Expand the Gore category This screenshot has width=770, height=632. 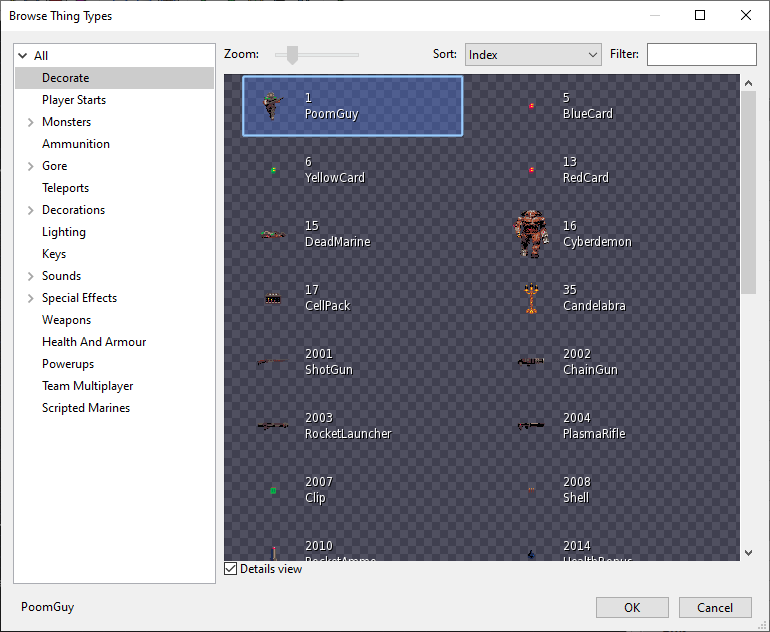(30, 166)
